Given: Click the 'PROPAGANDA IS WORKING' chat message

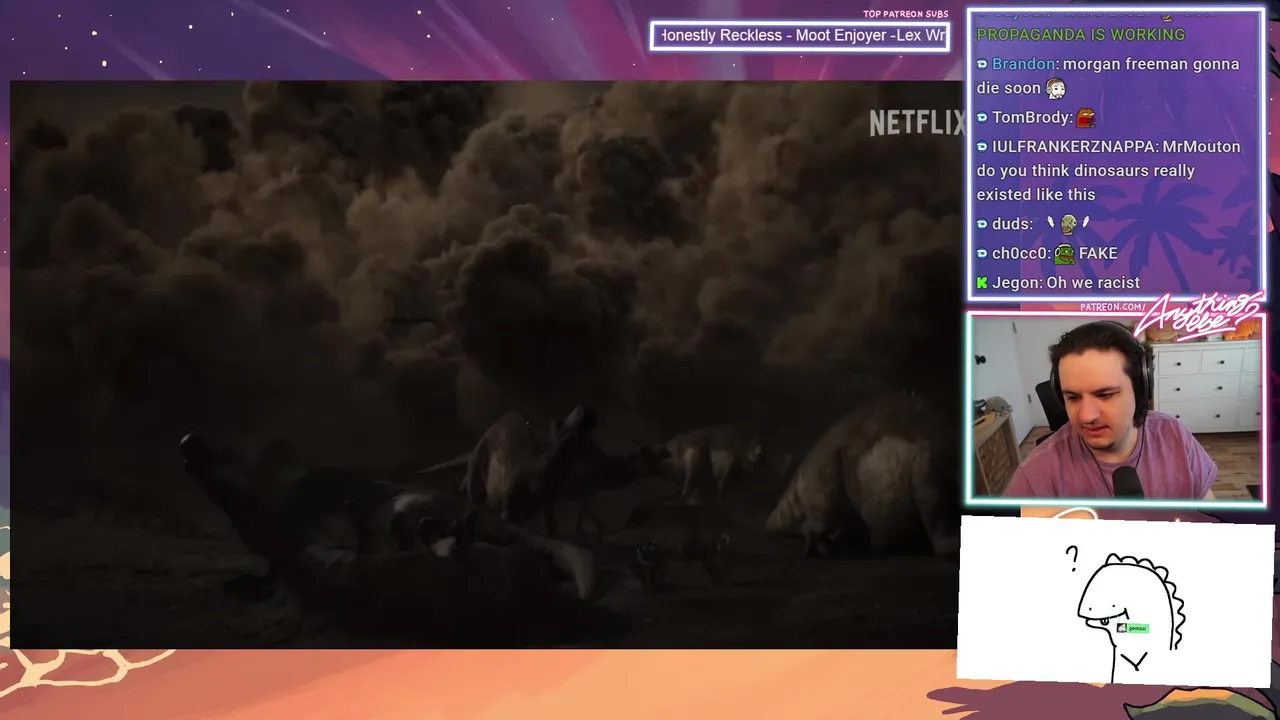Looking at the screenshot, I should tap(1081, 34).
